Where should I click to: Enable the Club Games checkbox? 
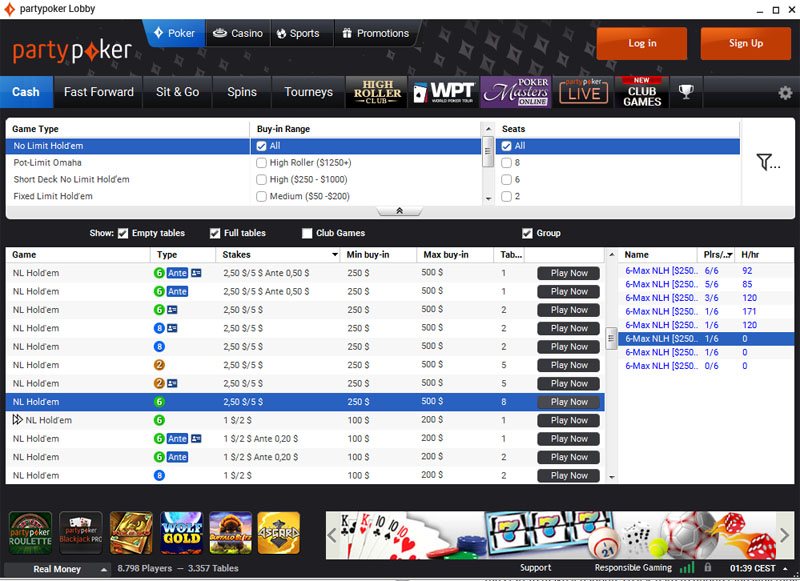[307, 233]
